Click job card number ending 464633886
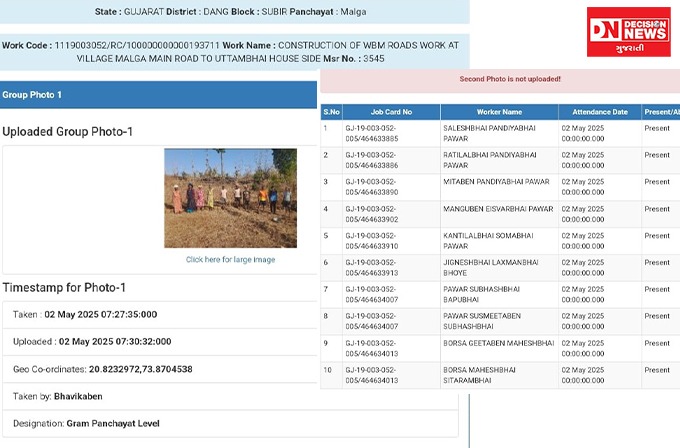 click(372, 160)
